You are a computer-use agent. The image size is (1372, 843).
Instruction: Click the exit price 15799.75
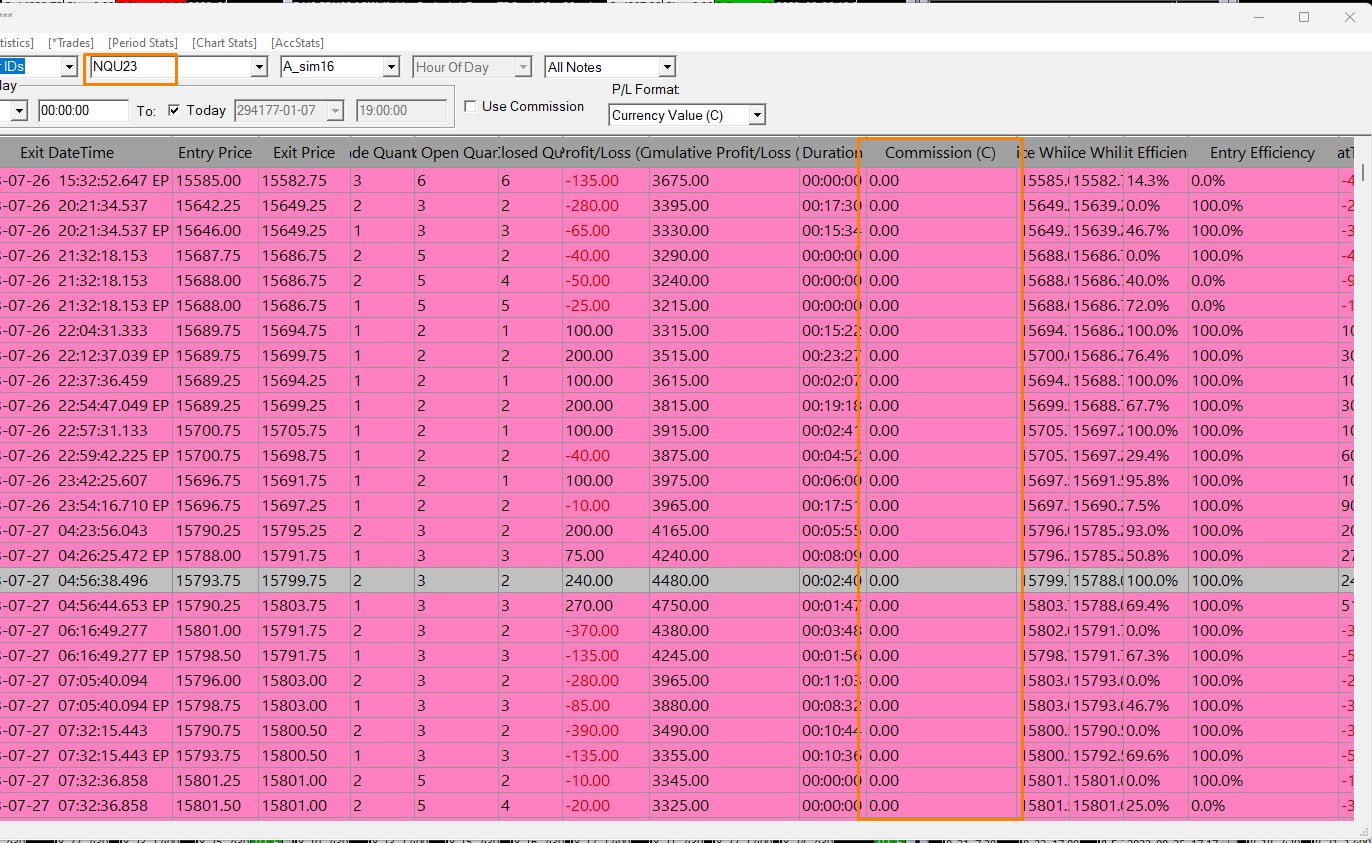click(294, 581)
